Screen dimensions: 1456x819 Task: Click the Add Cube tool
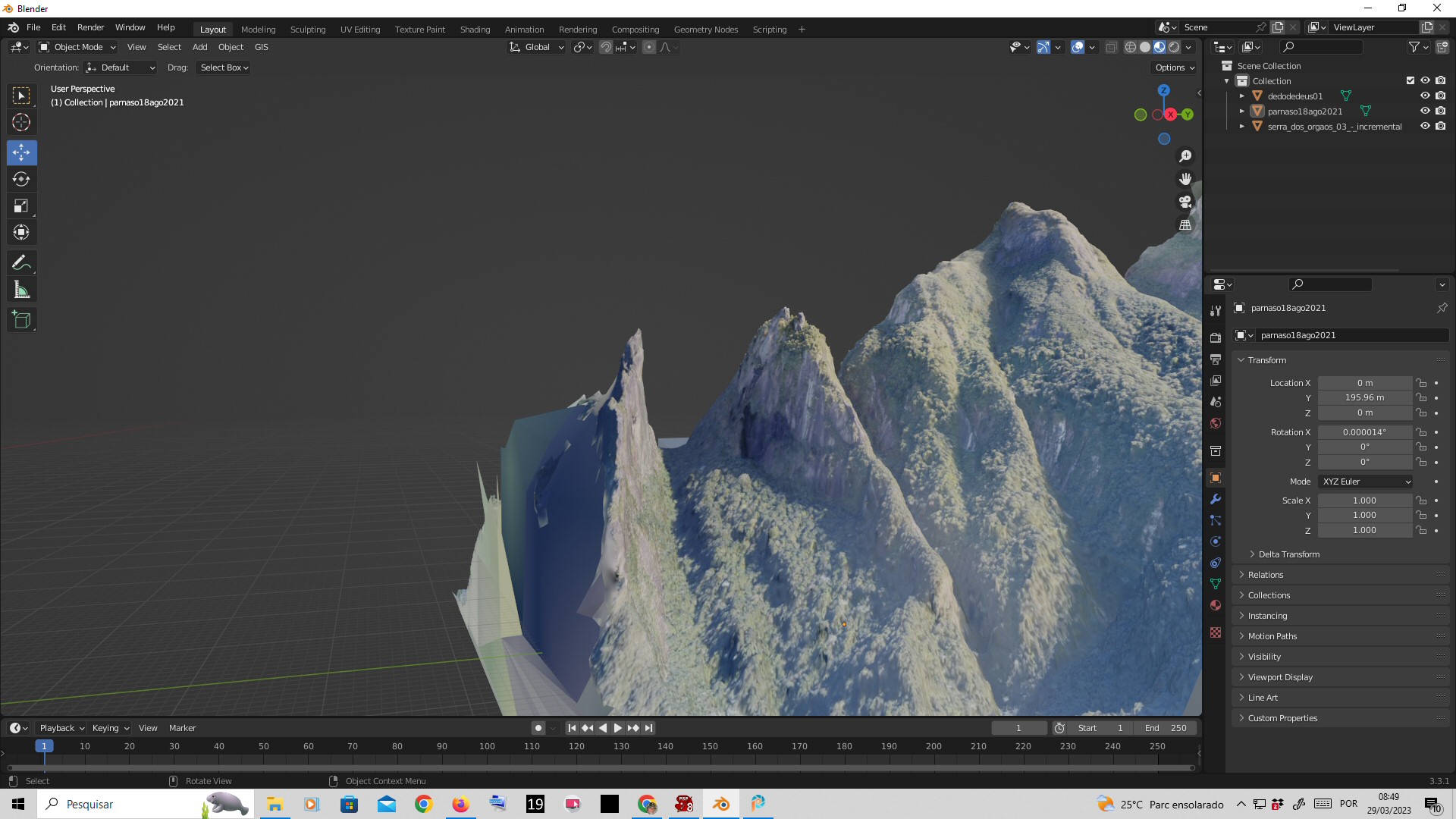pyautogui.click(x=21, y=320)
